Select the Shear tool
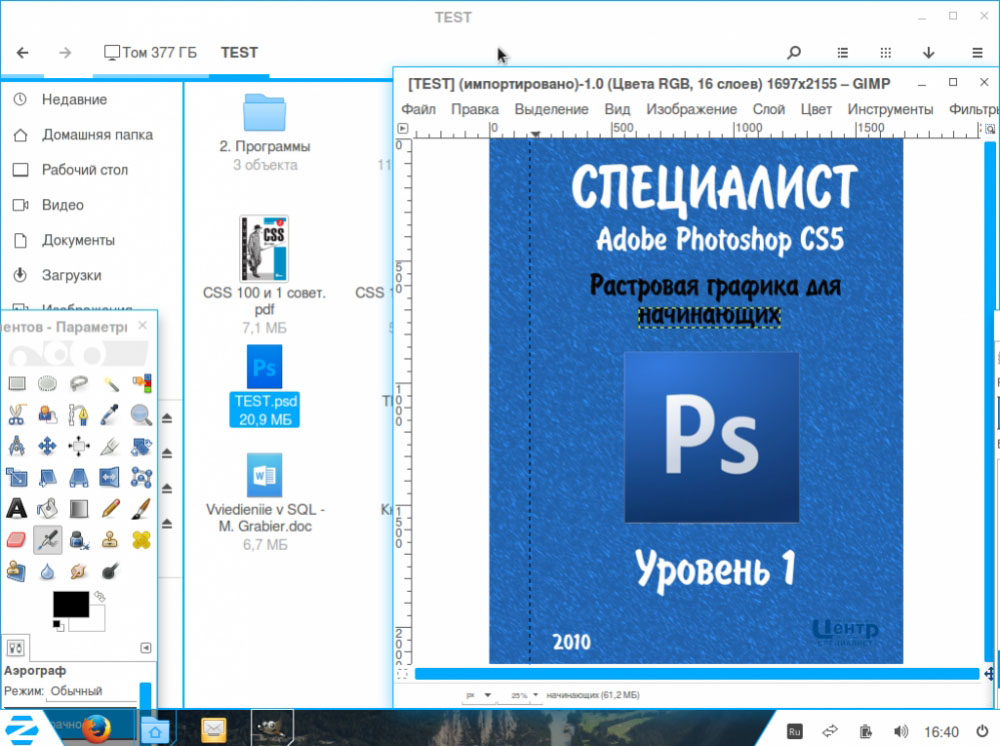 tap(47, 477)
